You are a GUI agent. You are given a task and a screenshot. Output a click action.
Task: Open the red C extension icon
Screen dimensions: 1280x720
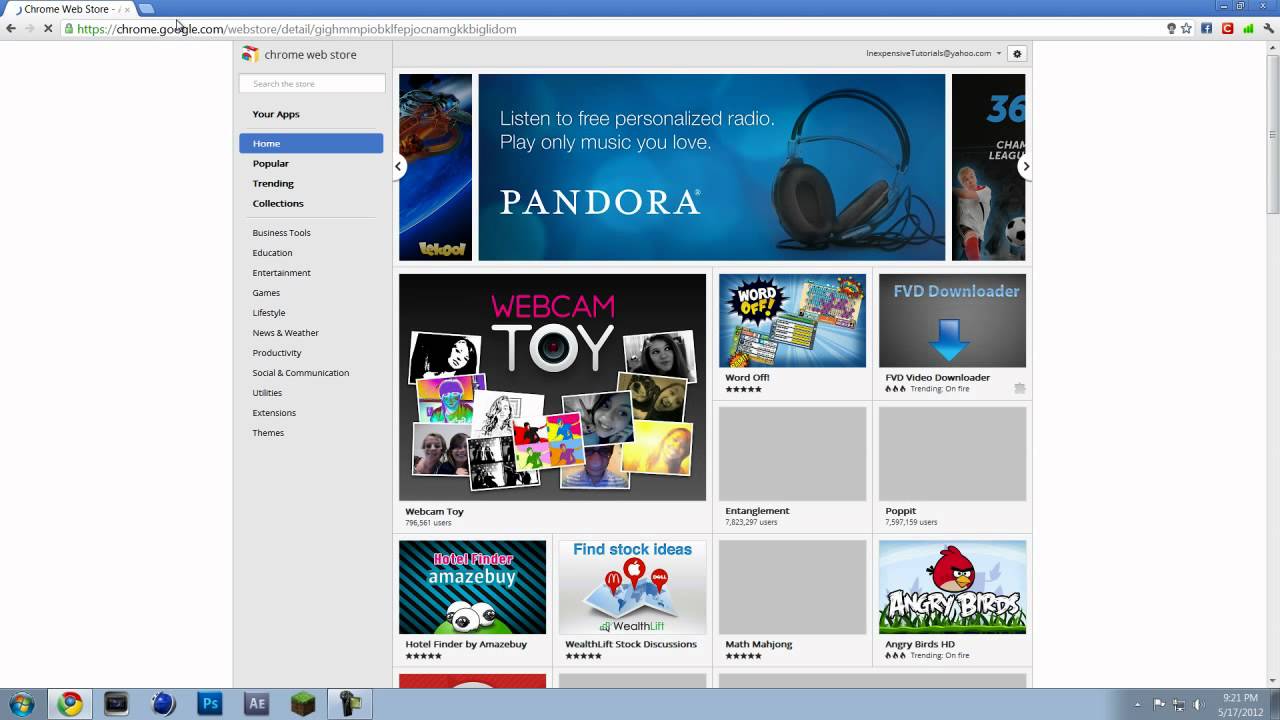point(1227,29)
